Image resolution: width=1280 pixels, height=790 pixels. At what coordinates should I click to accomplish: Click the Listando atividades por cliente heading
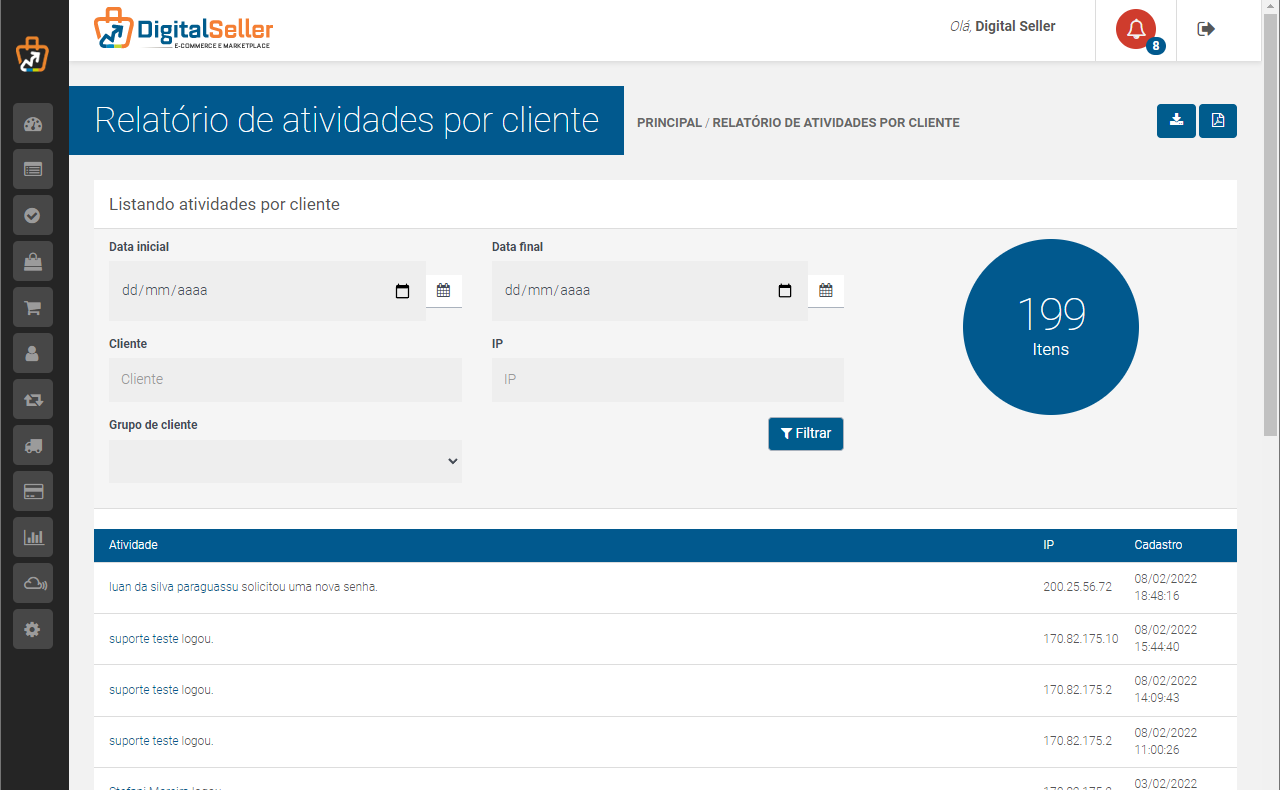[x=224, y=204]
